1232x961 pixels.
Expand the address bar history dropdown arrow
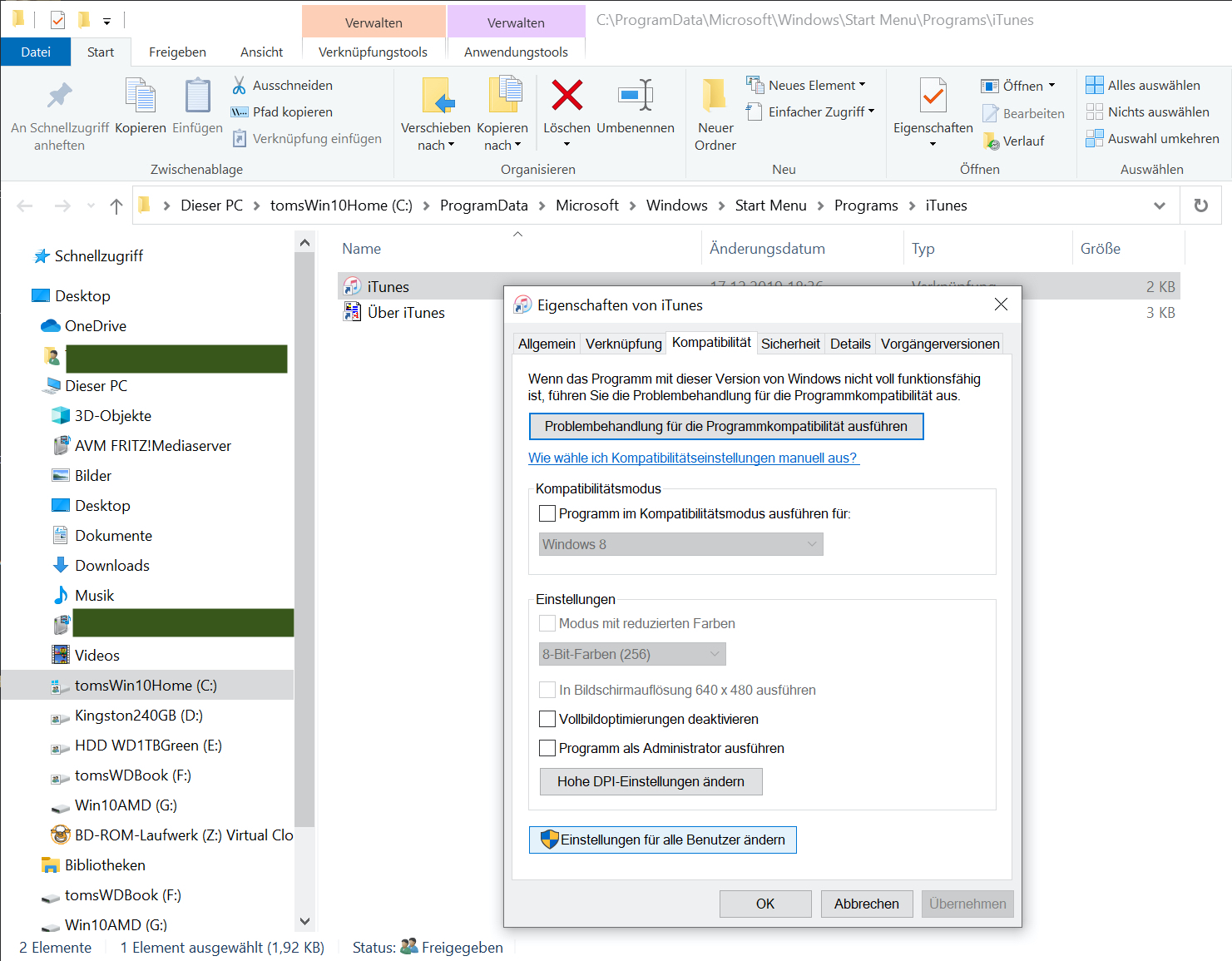[x=1159, y=206]
